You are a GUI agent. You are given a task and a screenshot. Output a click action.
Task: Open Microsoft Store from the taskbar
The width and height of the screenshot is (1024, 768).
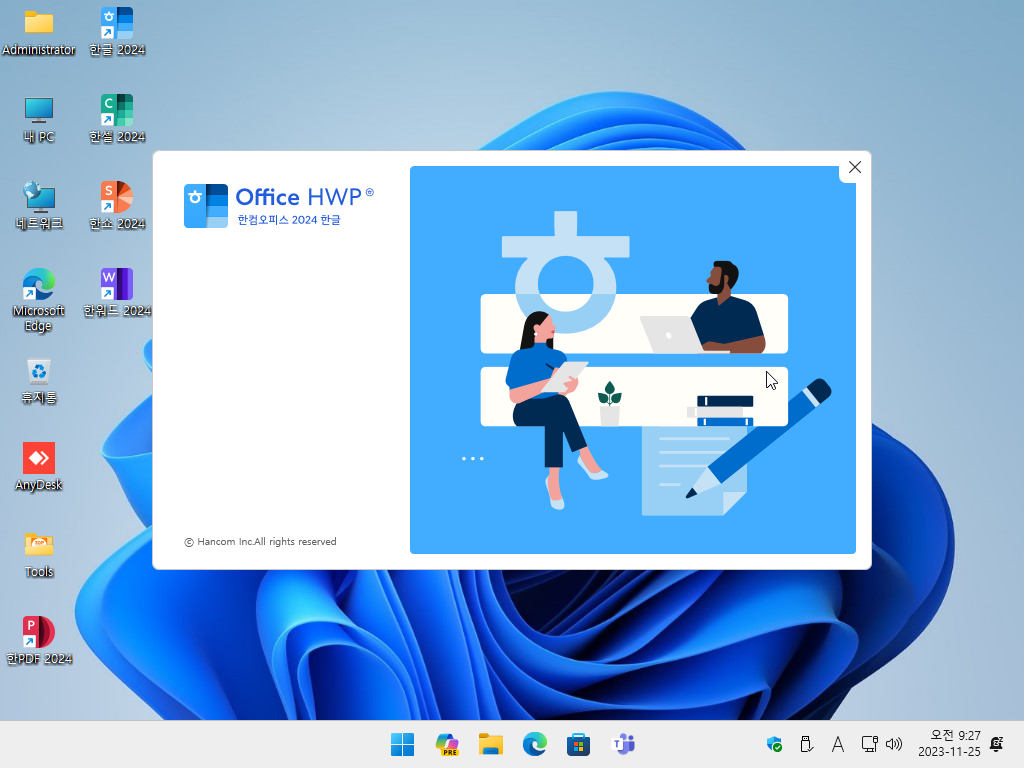pos(578,744)
